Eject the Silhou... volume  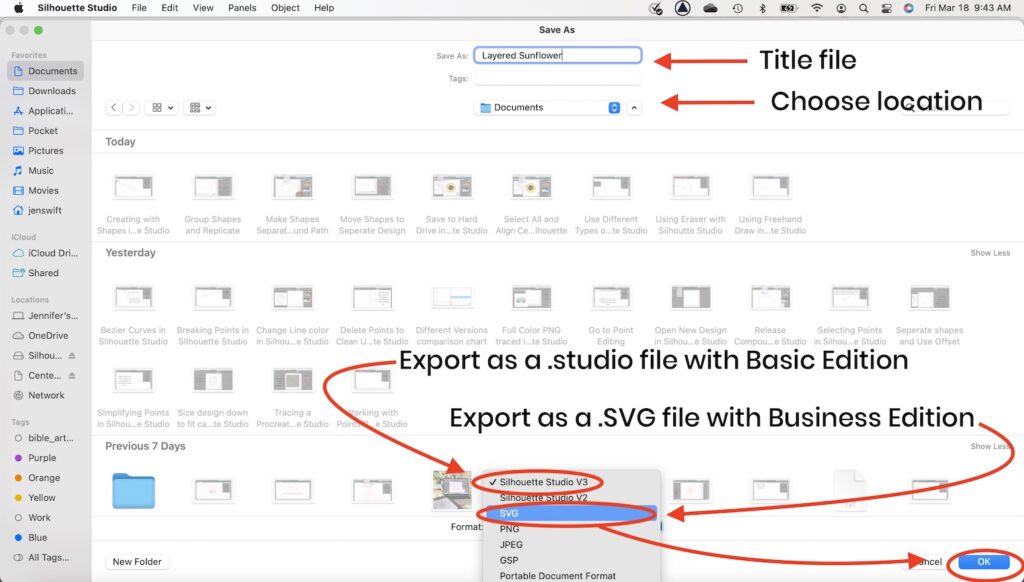72,355
